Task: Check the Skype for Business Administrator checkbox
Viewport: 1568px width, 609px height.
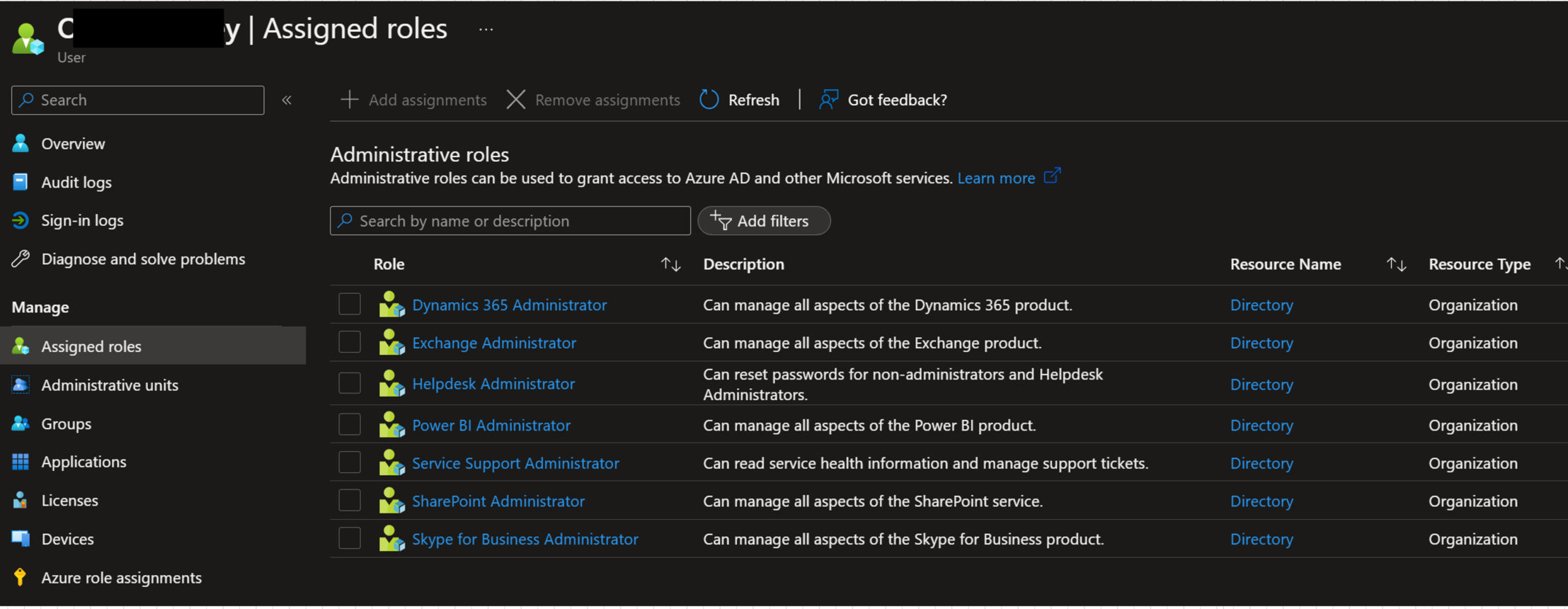Action: click(350, 538)
